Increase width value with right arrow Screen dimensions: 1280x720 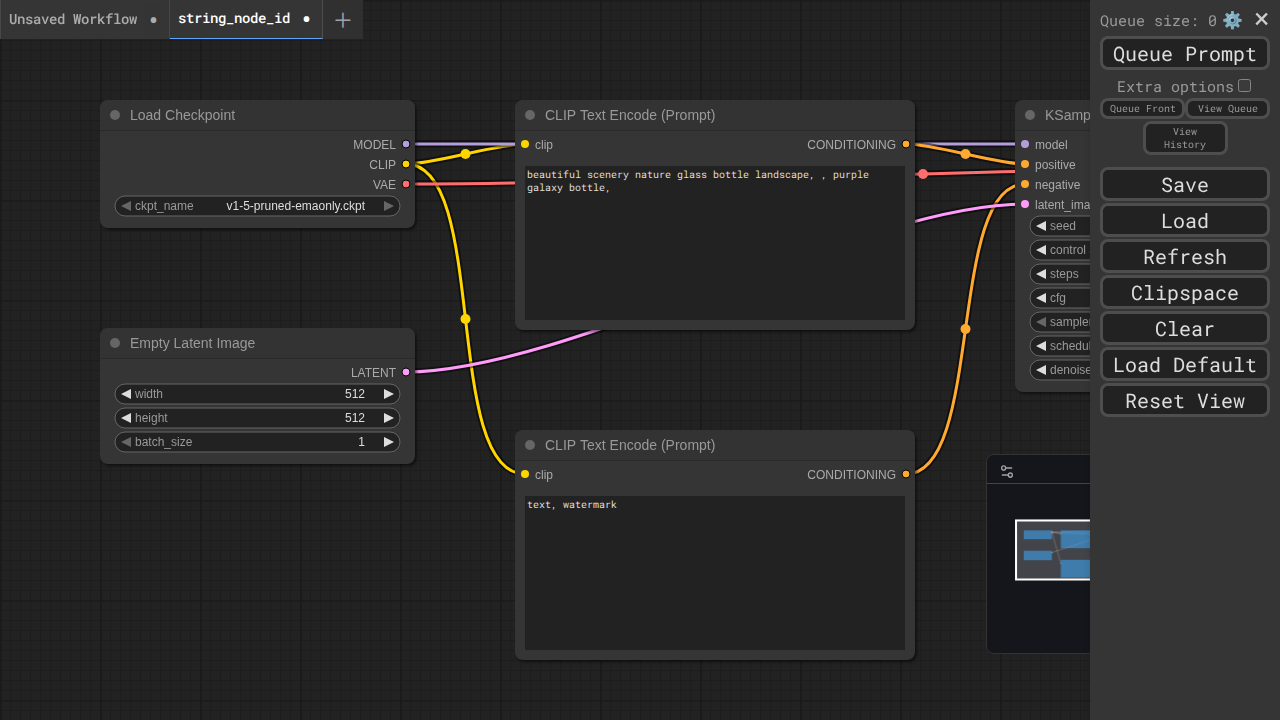coord(389,394)
